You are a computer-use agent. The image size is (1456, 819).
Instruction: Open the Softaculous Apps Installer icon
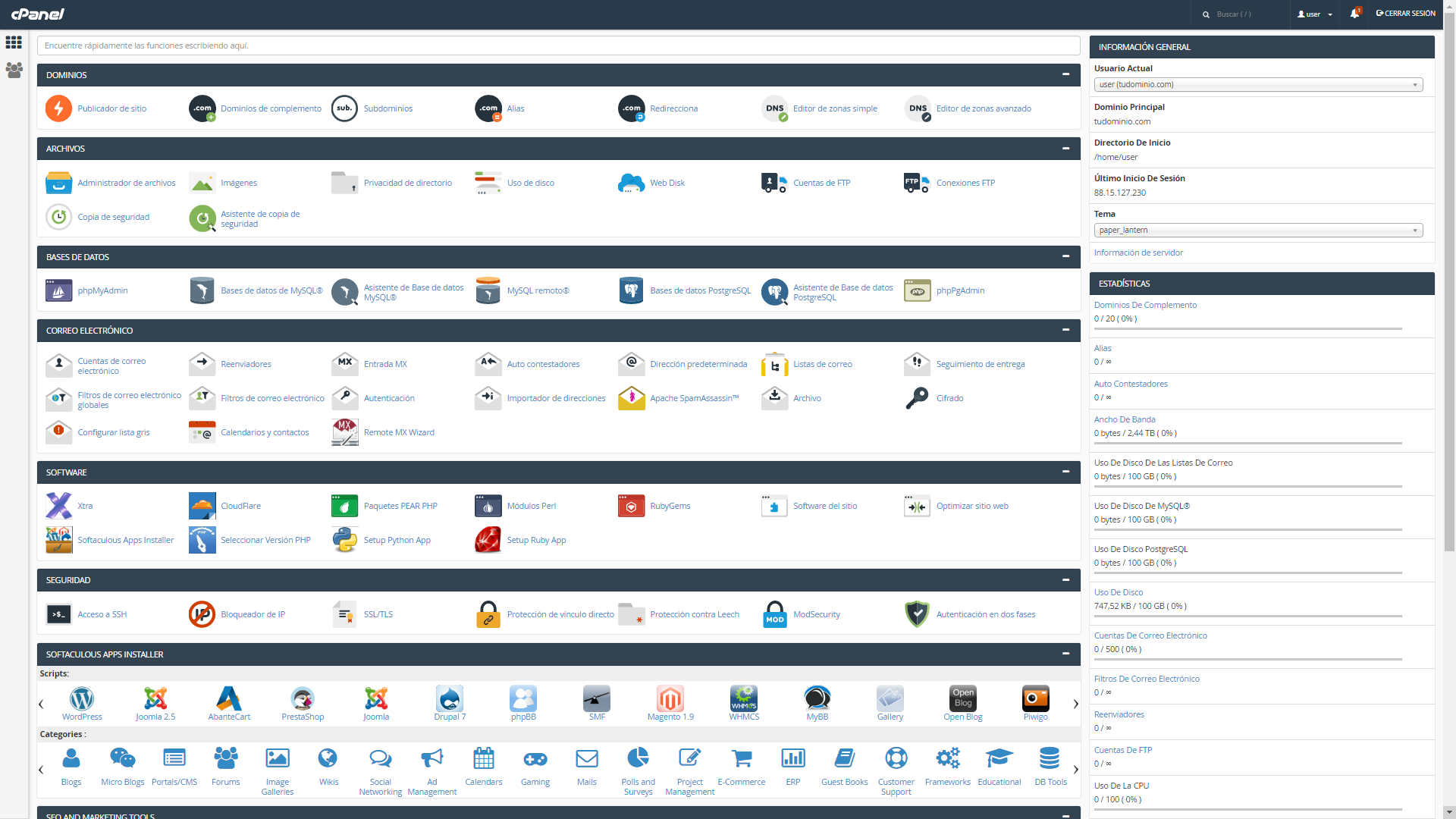coord(58,540)
